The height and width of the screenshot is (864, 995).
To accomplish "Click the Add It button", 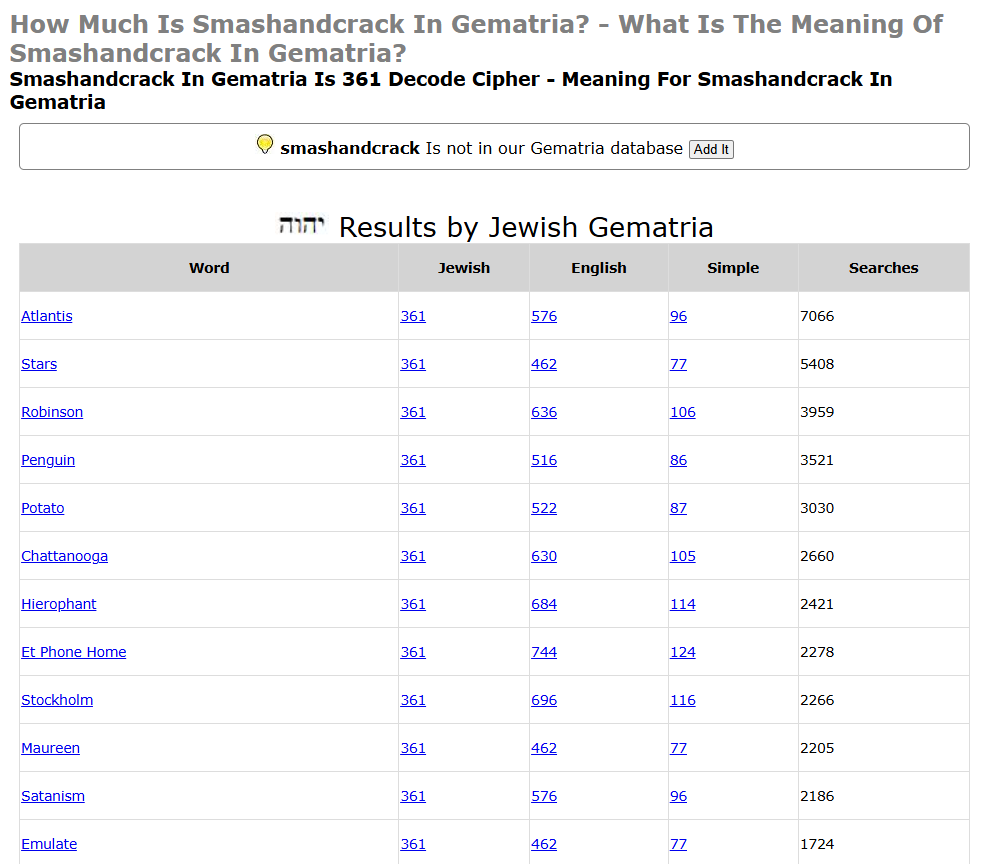I will tap(711, 149).
